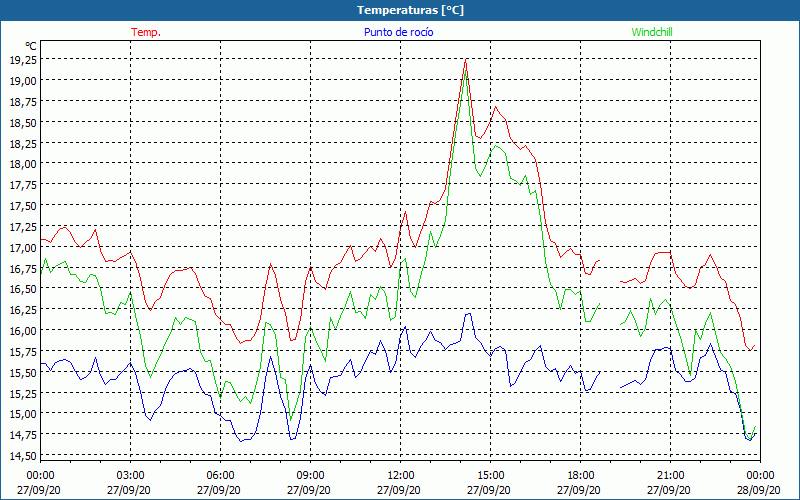Click the 17,50 y-axis value

click(23, 206)
